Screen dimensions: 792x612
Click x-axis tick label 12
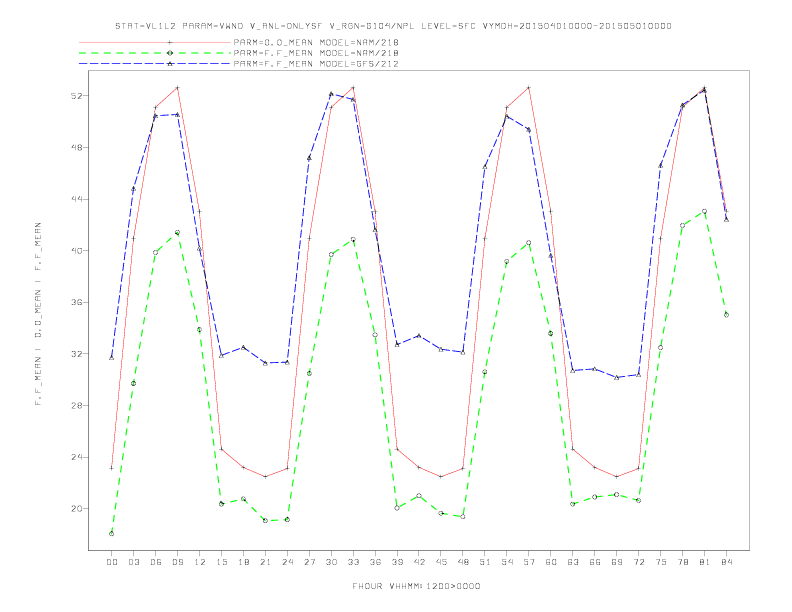200,562
